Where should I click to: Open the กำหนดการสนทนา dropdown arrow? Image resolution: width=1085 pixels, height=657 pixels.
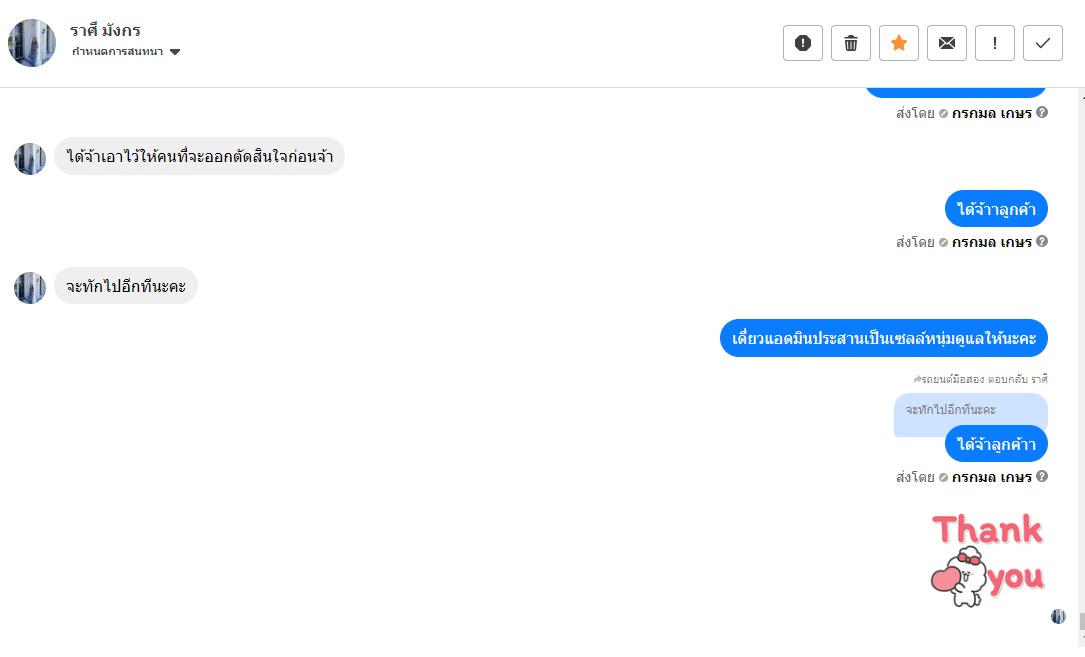tap(175, 52)
